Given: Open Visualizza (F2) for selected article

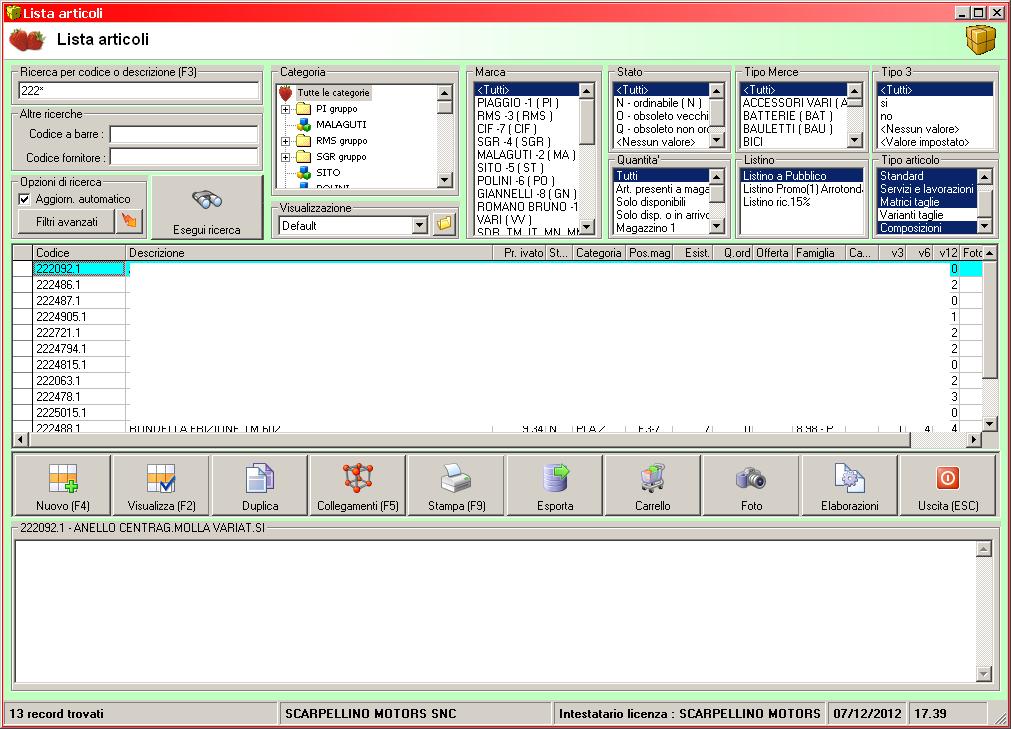Looking at the screenshot, I should (161, 485).
